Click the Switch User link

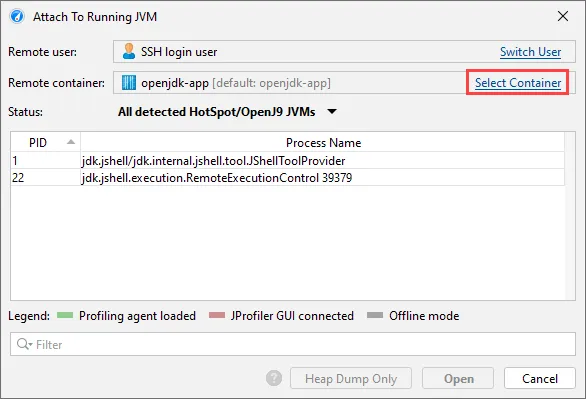tap(530, 52)
